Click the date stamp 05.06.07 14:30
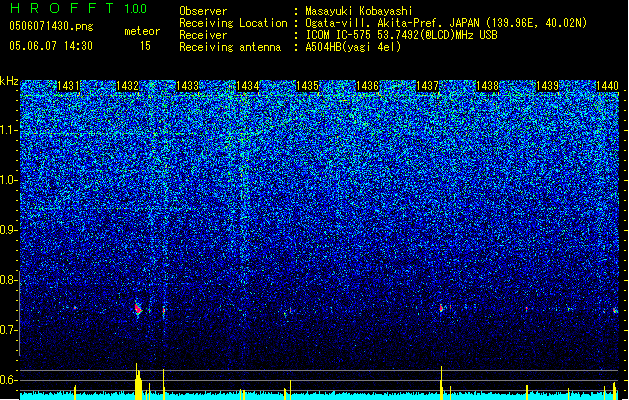Viewport: 629px width, 400px height. 51,46
